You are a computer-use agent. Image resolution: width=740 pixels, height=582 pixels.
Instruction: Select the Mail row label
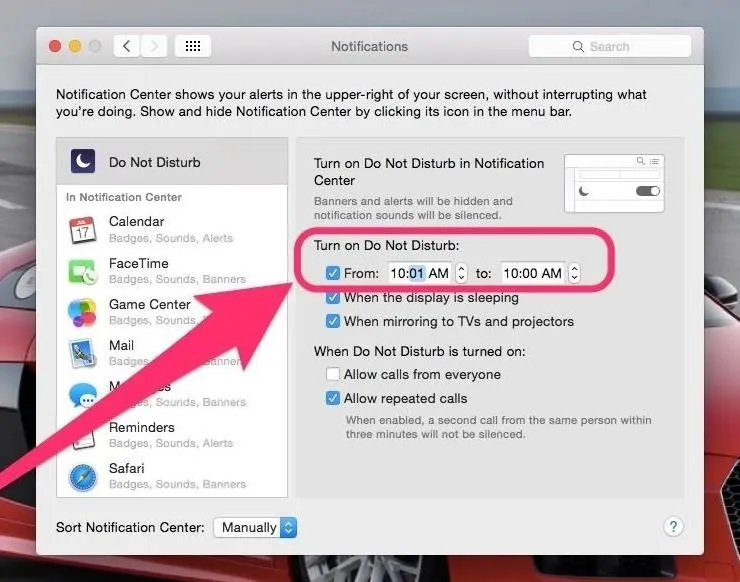coord(121,345)
